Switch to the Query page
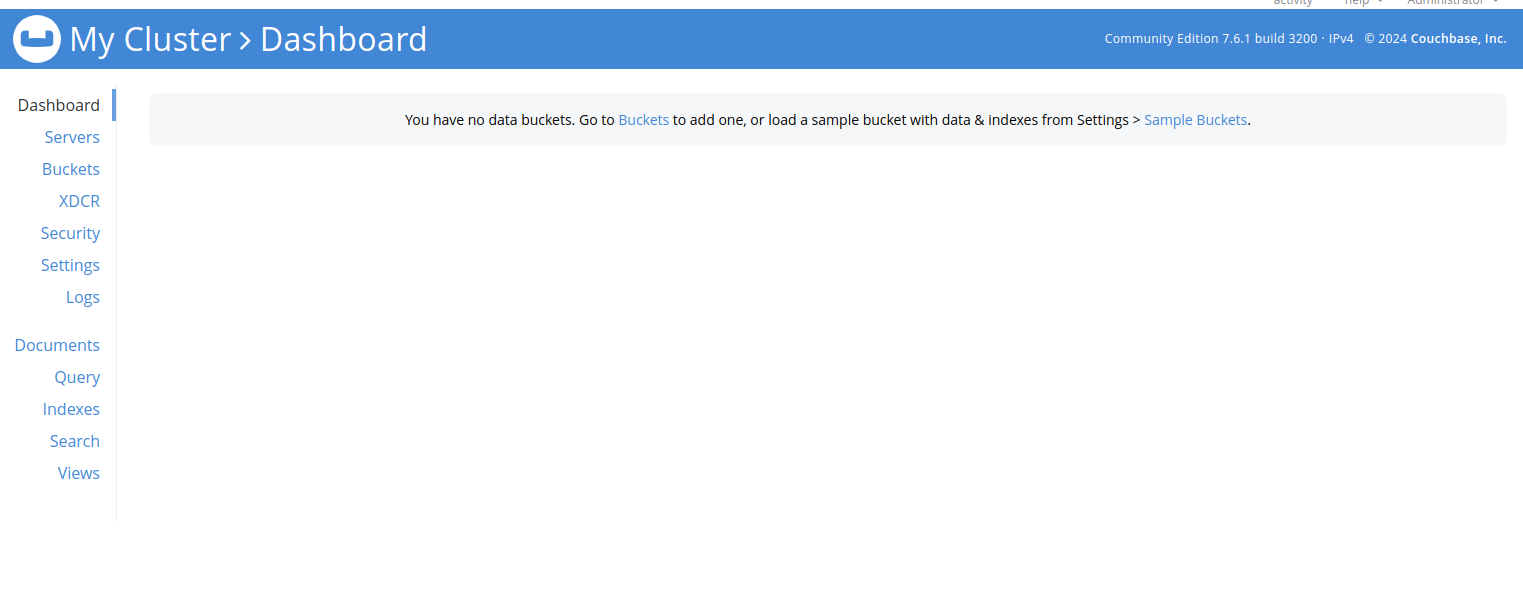The width and height of the screenshot is (1523, 591). point(77,377)
